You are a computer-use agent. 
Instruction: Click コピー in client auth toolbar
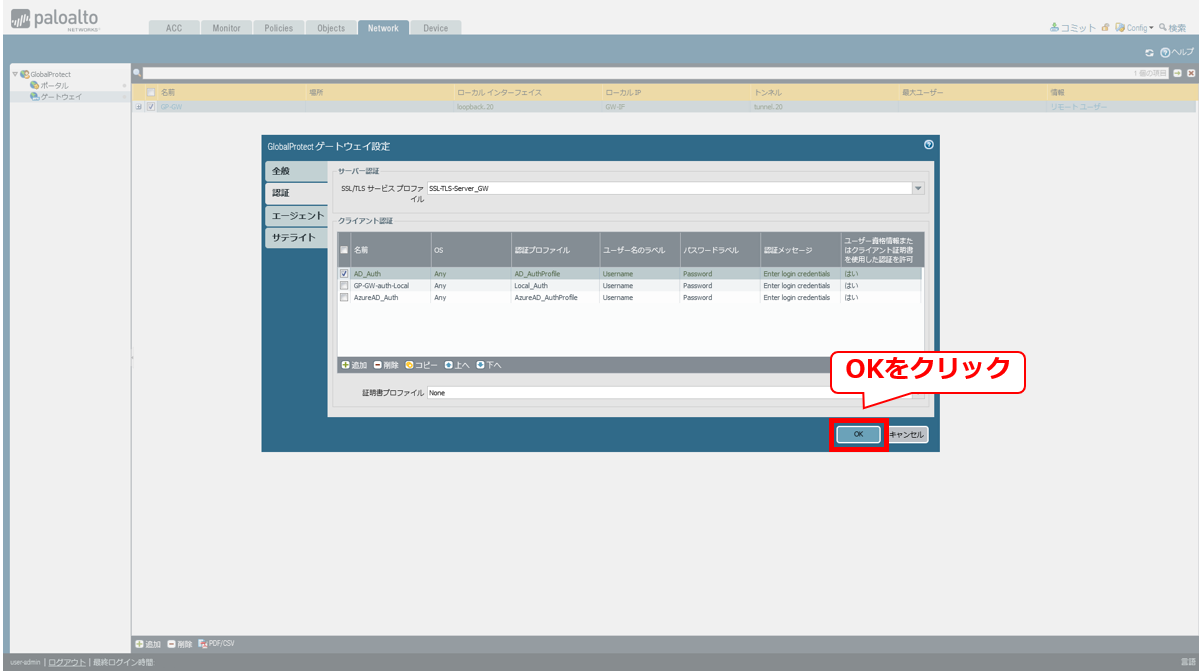[422, 365]
